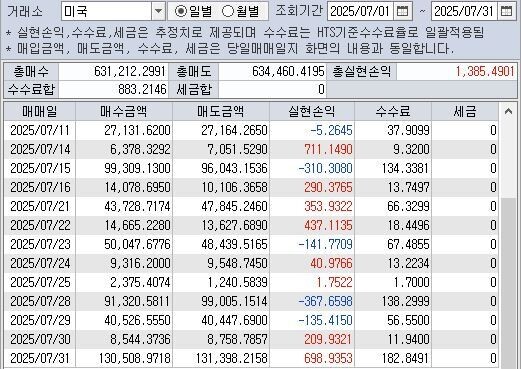Image resolution: width=521 pixels, height=369 pixels.
Task: Select the 2025/07/28 date cell
Action: coord(40,301)
